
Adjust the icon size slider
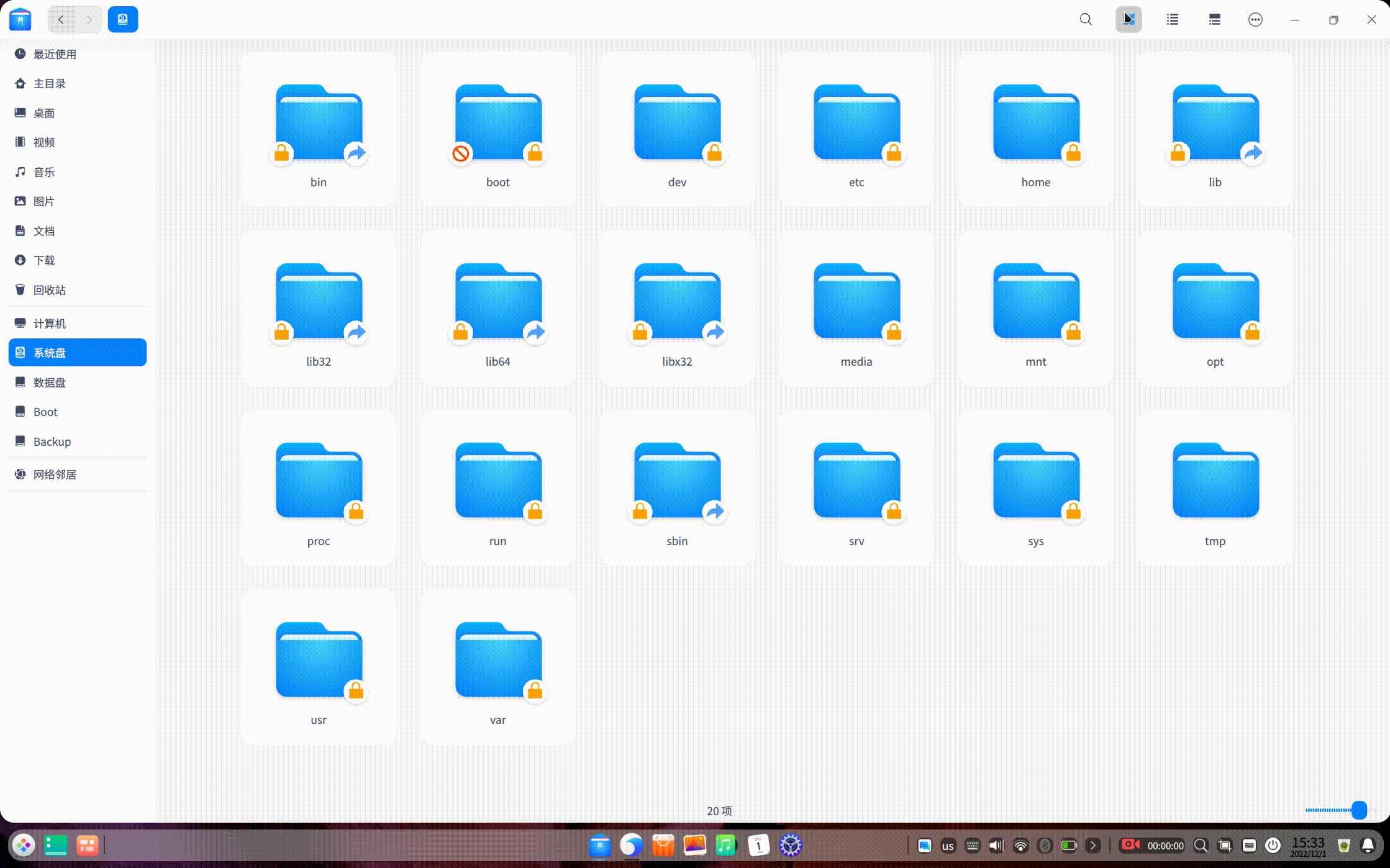[1358, 810]
